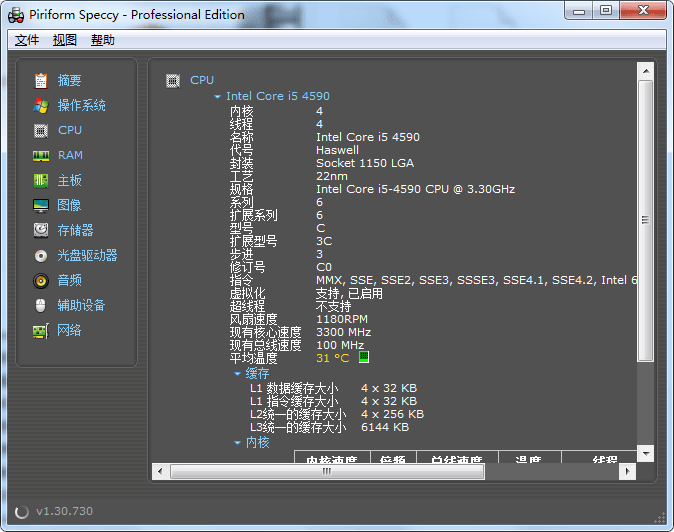This screenshot has height=532, width=674.
Task: Click the Peripherals (辅助设备) mouse icon
Action: click(41, 306)
